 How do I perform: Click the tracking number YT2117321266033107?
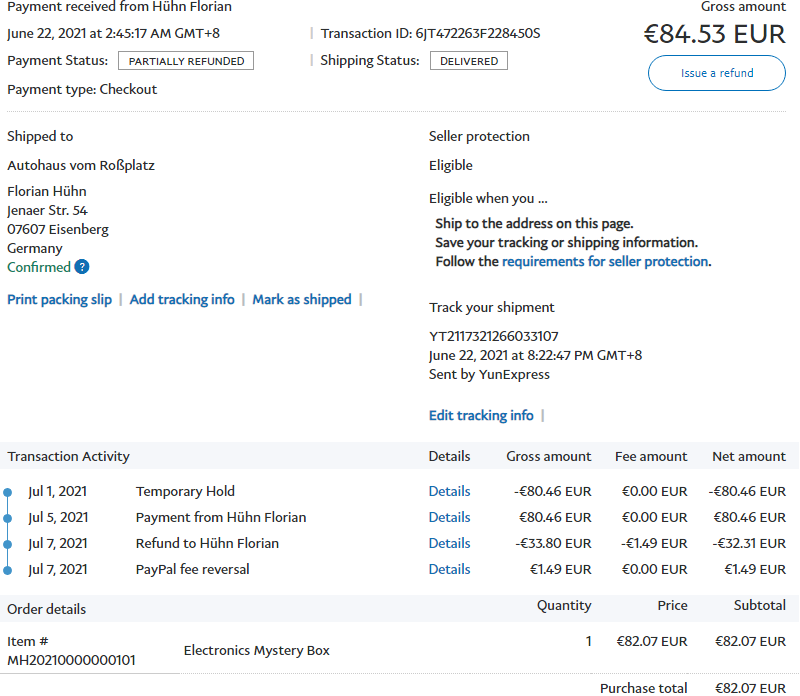(x=493, y=336)
